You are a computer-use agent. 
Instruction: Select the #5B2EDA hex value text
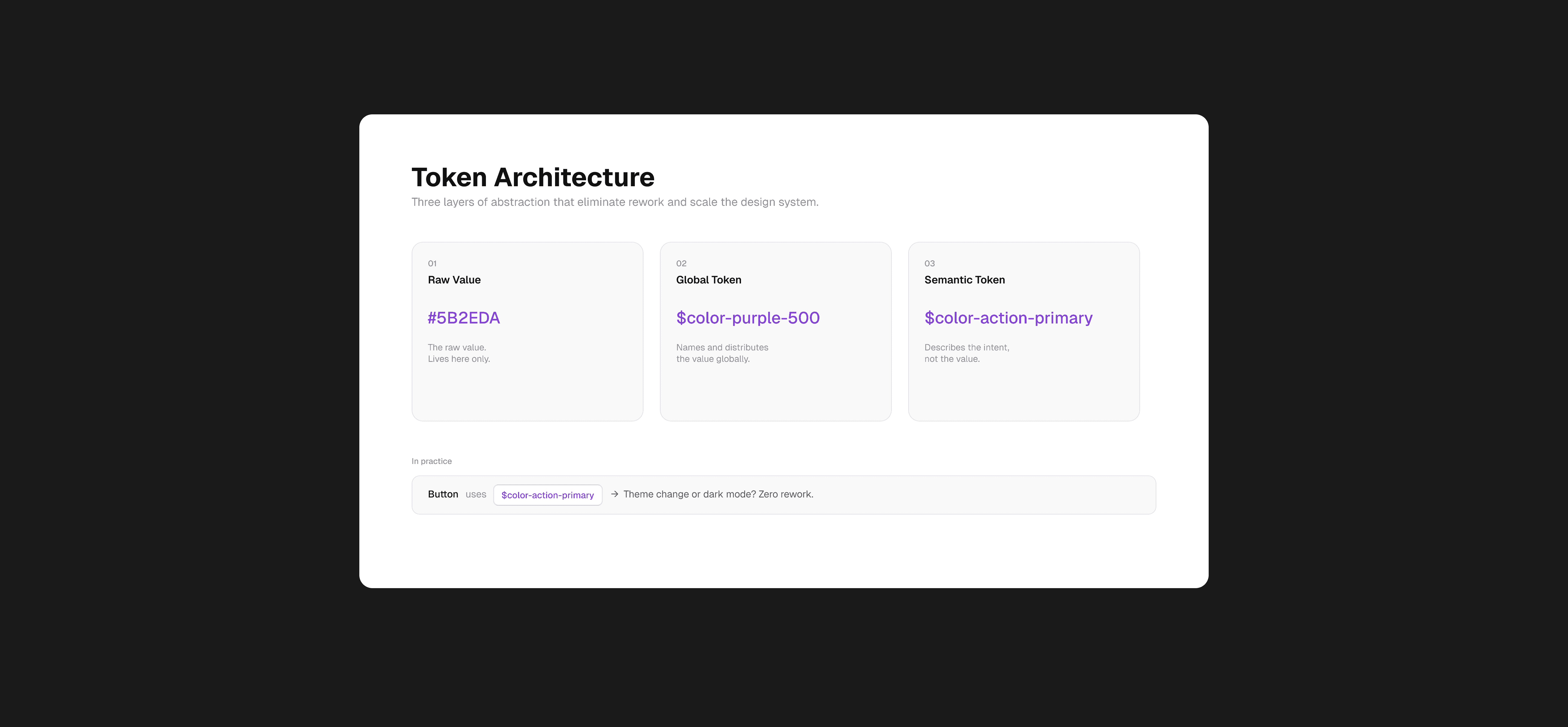tap(463, 318)
